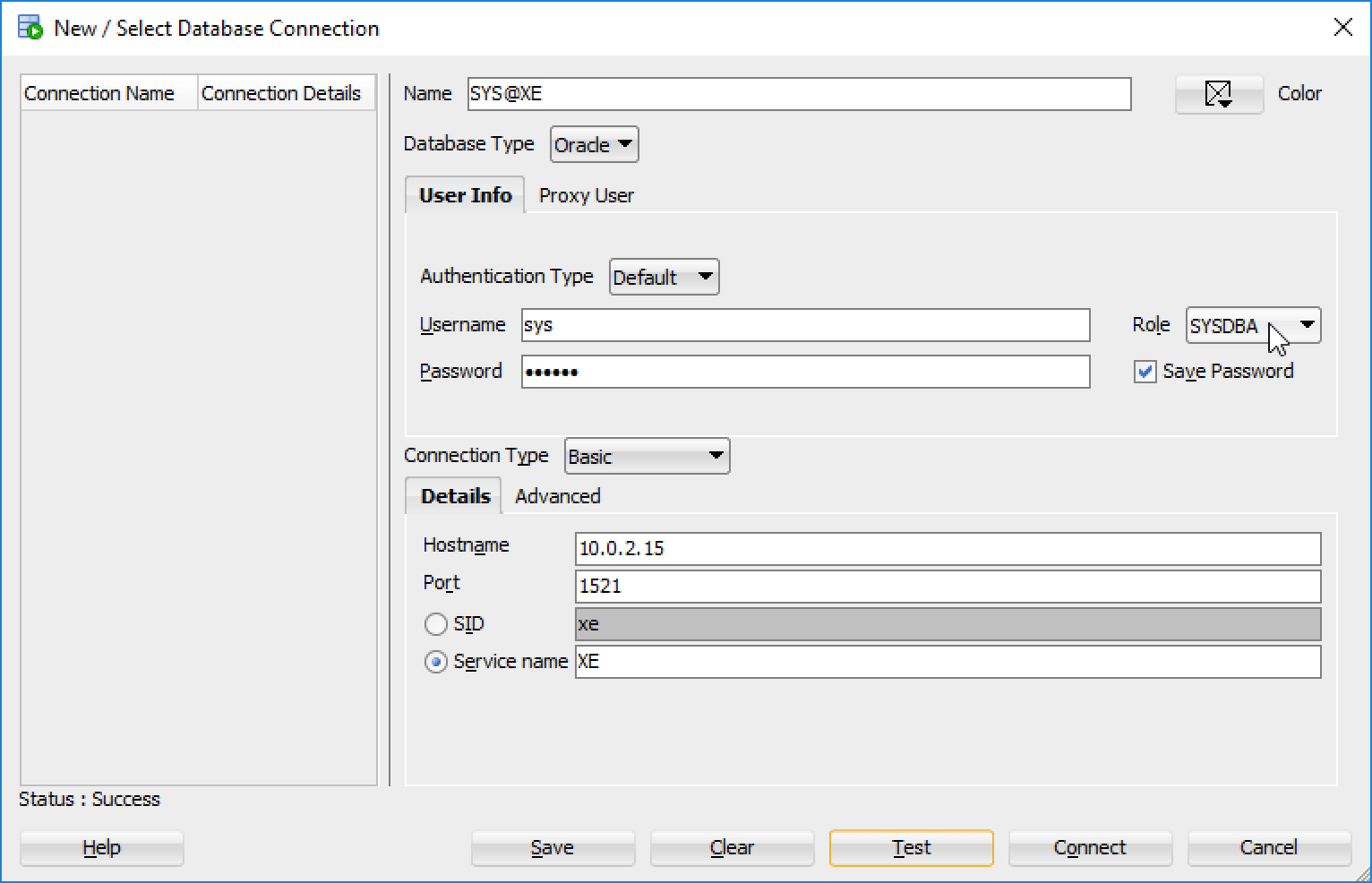The height and width of the screenshot is (883, 1372).
Task: Select the Details tab
Action: point(453,495)
